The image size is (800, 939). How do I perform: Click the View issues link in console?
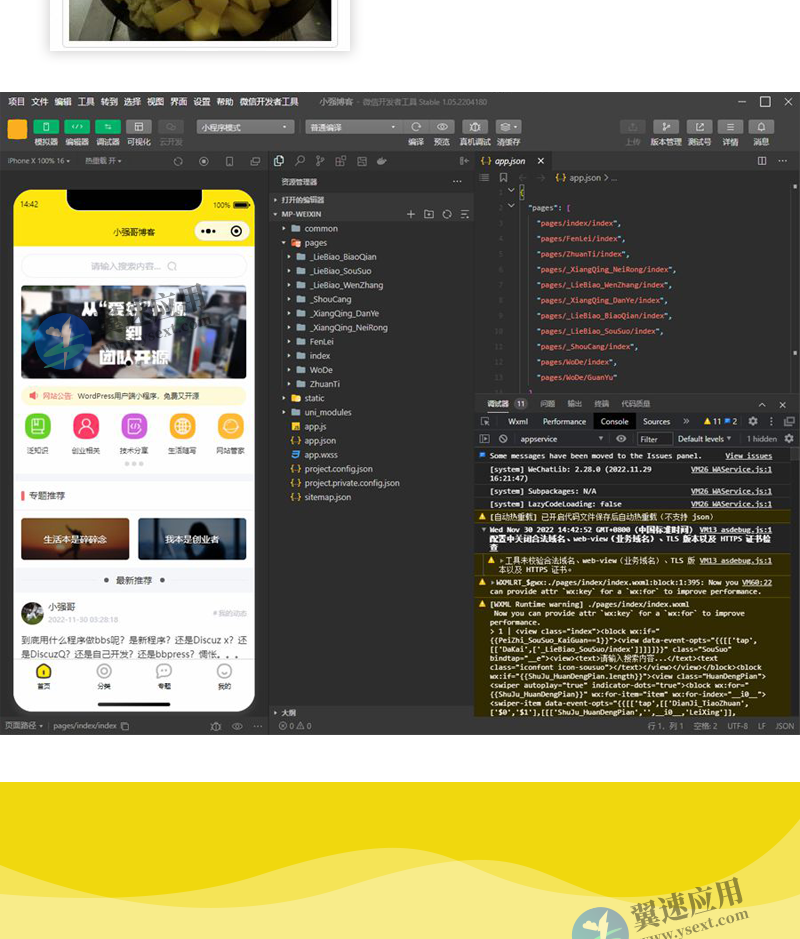click(748, 456)
